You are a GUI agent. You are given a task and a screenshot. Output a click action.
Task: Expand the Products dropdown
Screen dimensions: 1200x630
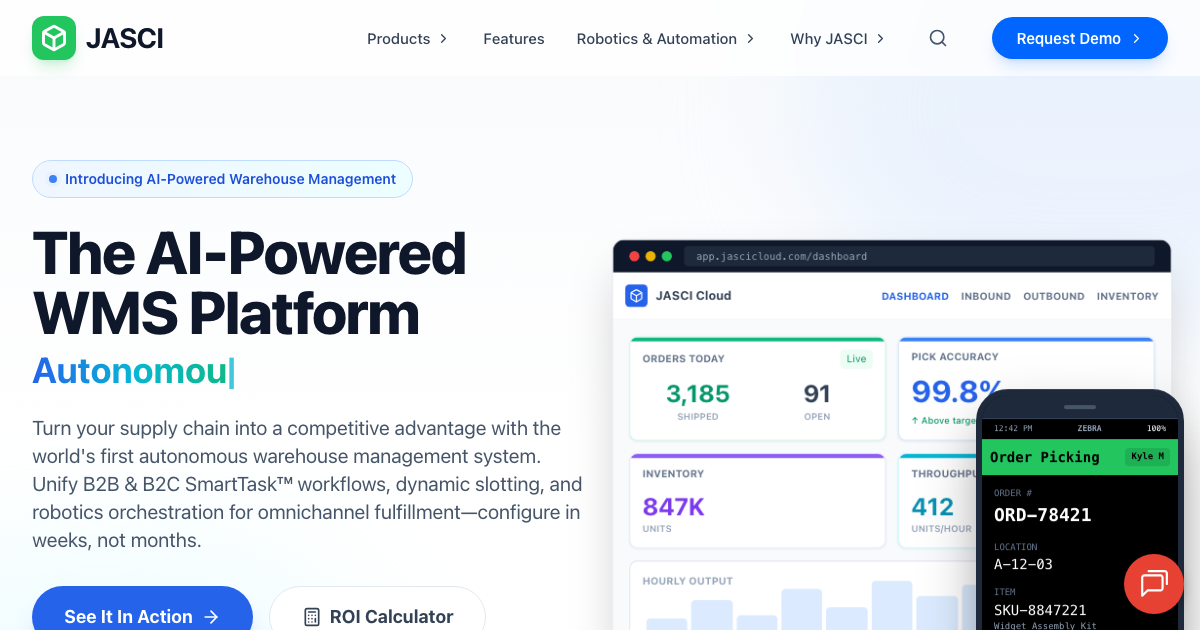[x=399, y=38]
